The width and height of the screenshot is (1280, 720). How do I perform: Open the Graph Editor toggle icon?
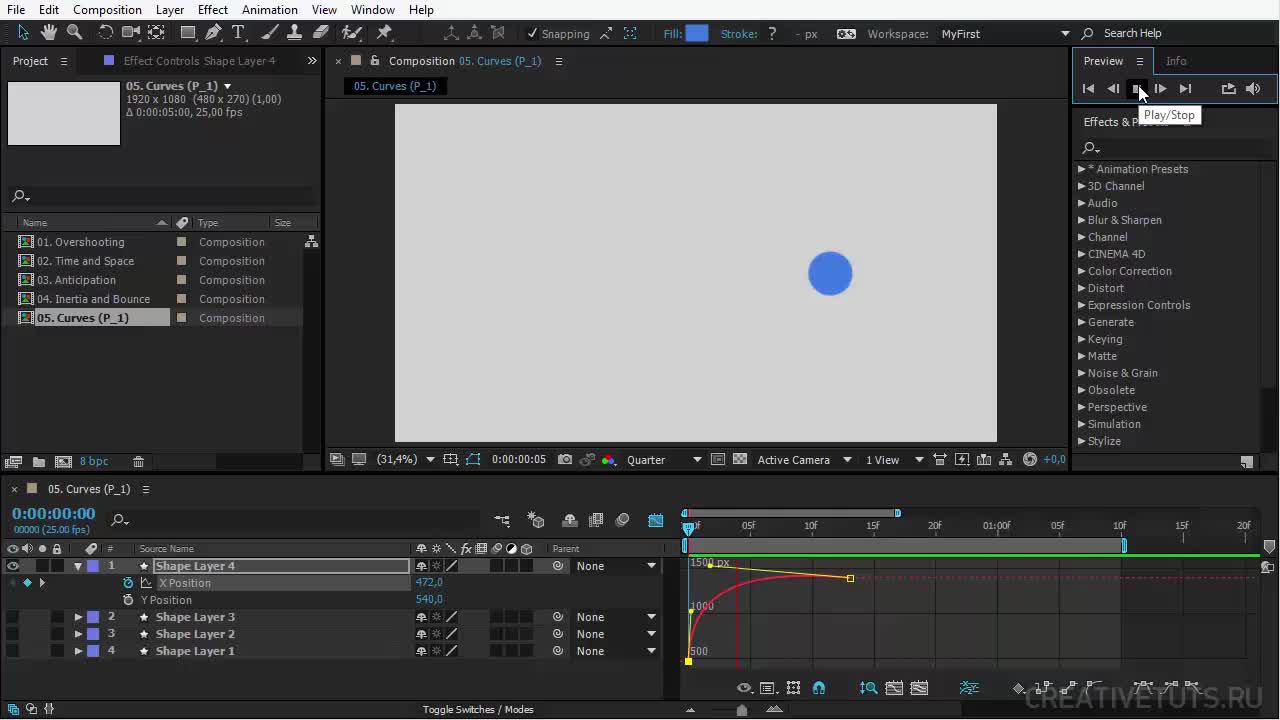coord(656,520)
